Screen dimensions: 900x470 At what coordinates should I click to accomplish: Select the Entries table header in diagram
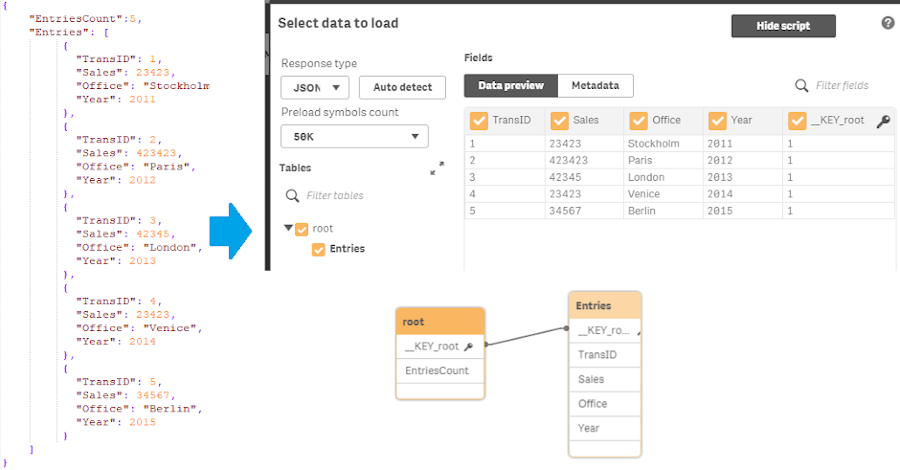pos(604,305)
